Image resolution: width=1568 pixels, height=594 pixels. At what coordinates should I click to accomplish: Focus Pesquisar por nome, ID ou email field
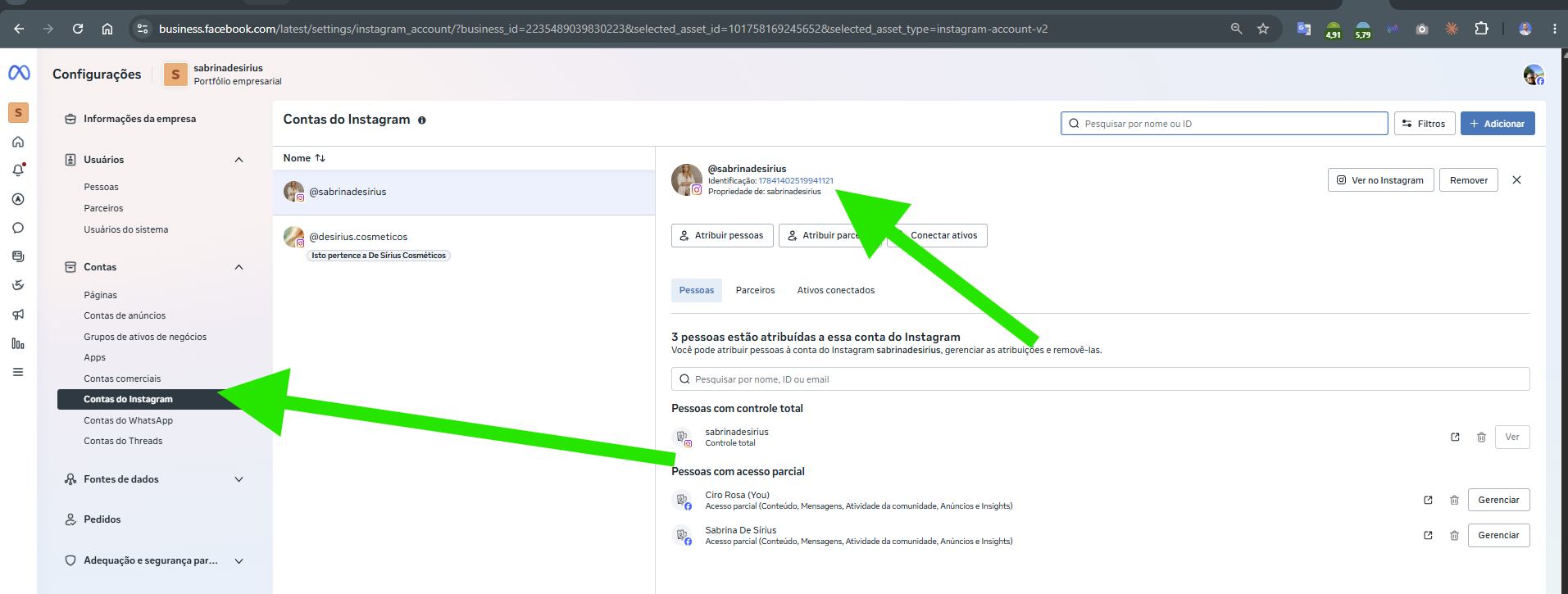coord(1100,379)
